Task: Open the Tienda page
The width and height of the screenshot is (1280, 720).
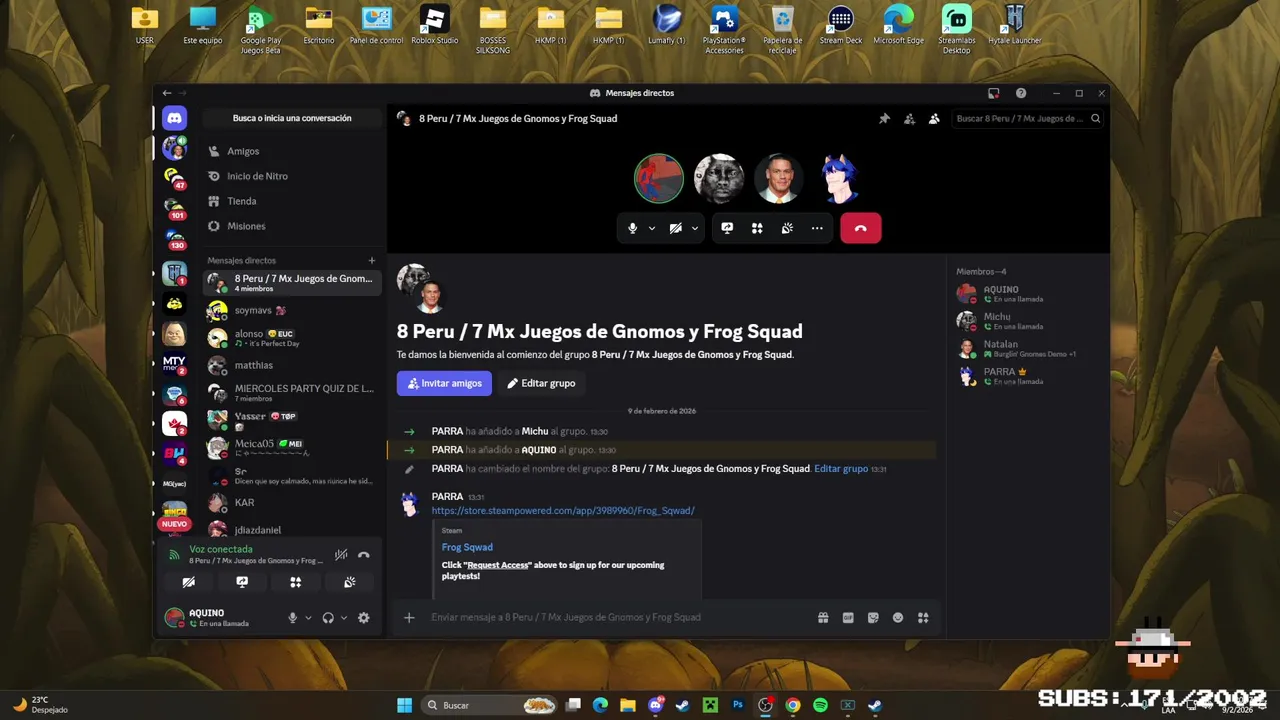Action: point(292,201)
